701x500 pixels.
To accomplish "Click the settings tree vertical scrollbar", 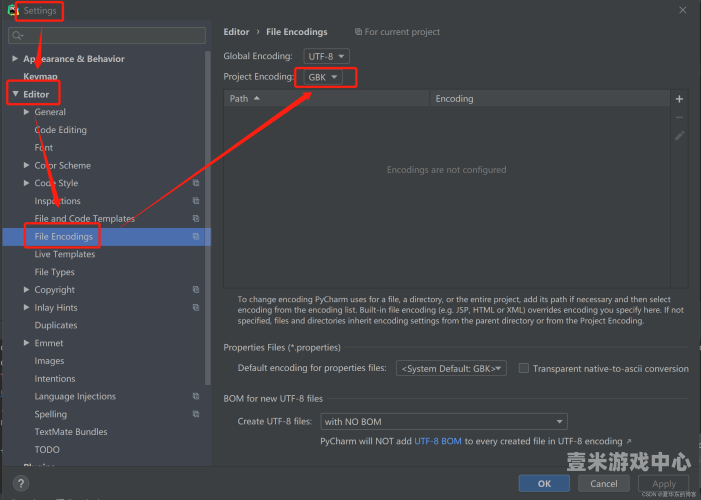I will tap(207, 218).
